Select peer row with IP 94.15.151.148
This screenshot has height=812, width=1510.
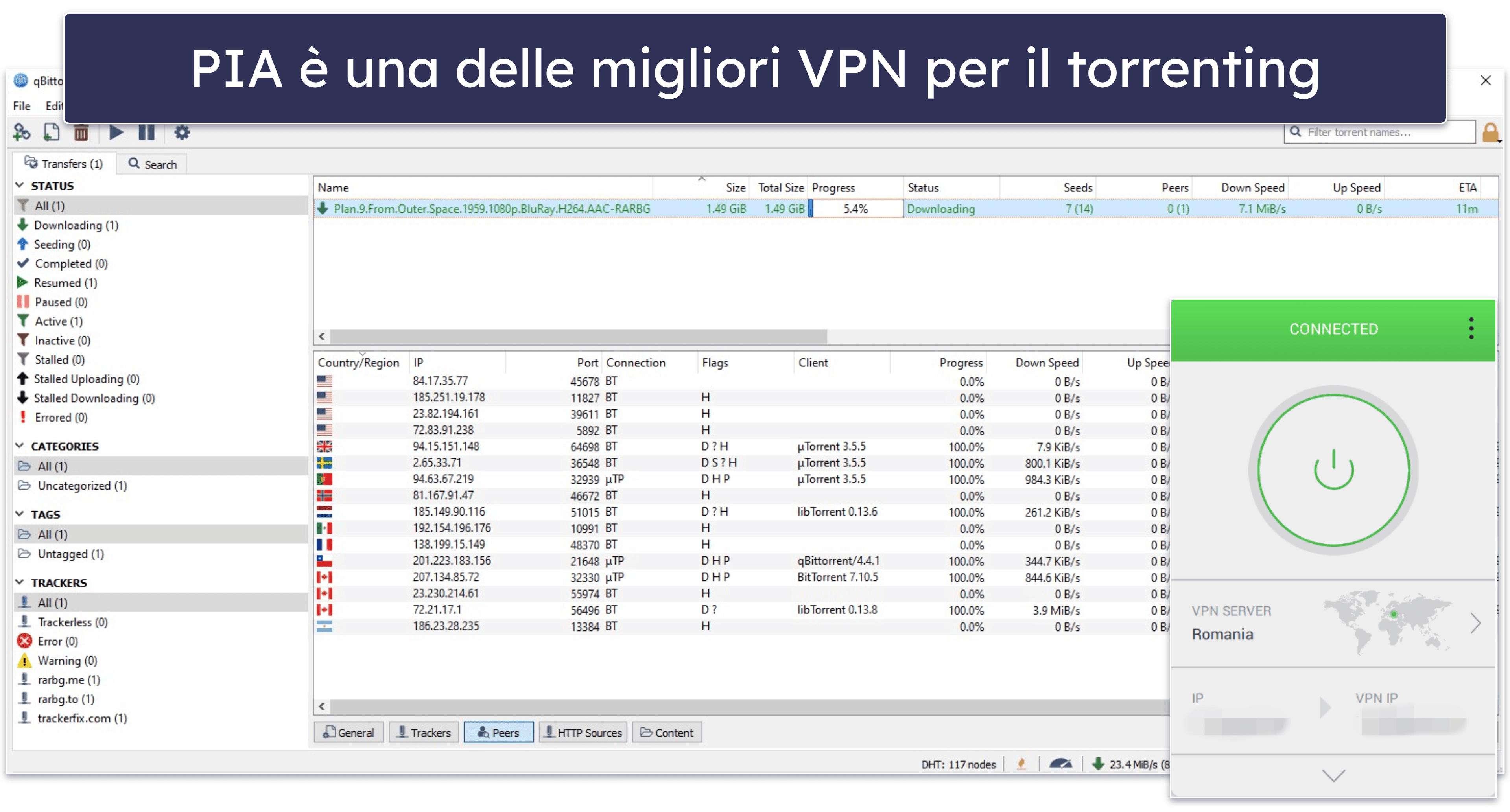[x=741, y=446]
